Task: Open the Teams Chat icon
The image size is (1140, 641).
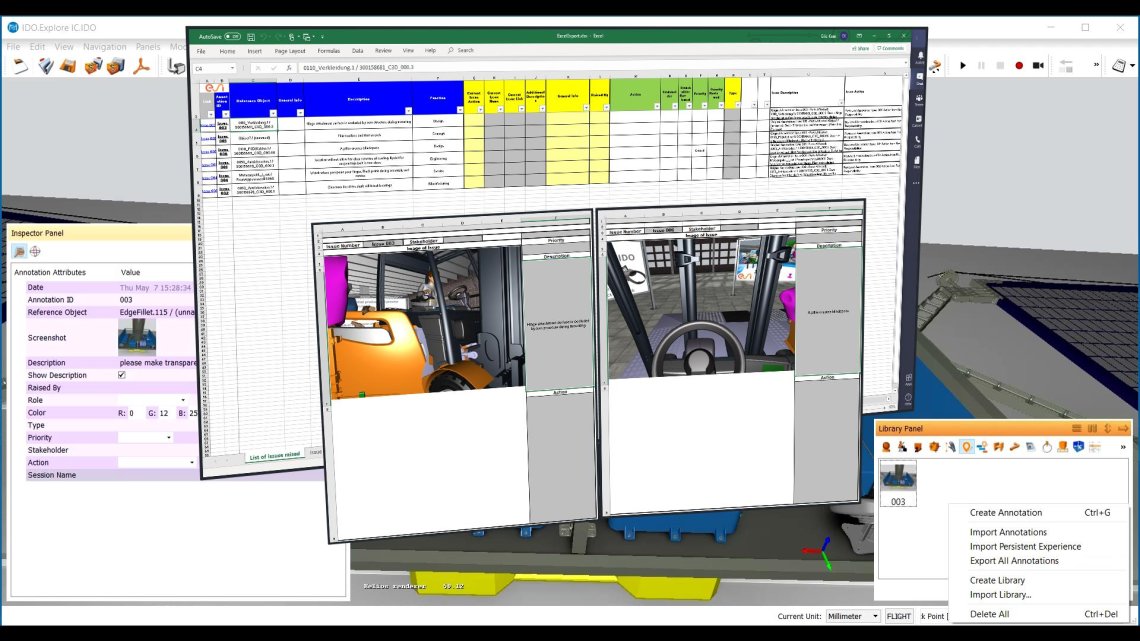Action: click(x=920, y=77)
